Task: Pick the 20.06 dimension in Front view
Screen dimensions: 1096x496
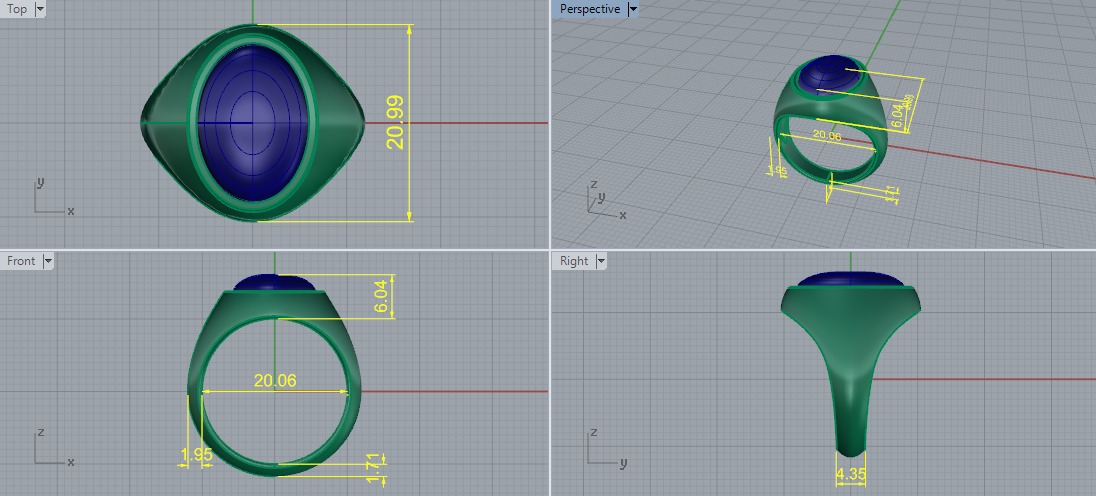Action: [x=275, y=381]
